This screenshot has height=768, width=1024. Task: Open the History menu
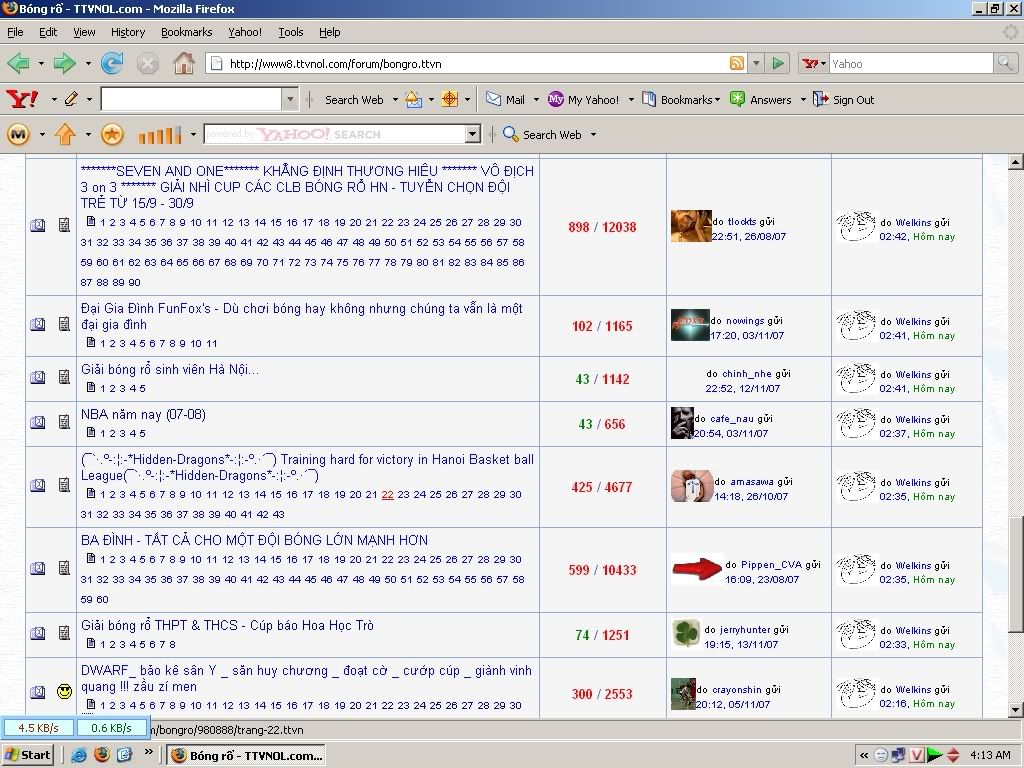tap(127, 32)
